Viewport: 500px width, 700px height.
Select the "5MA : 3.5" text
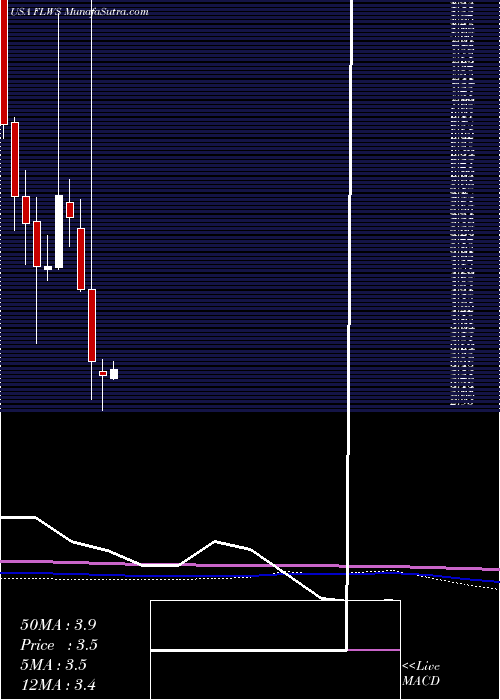click(54, 665)
